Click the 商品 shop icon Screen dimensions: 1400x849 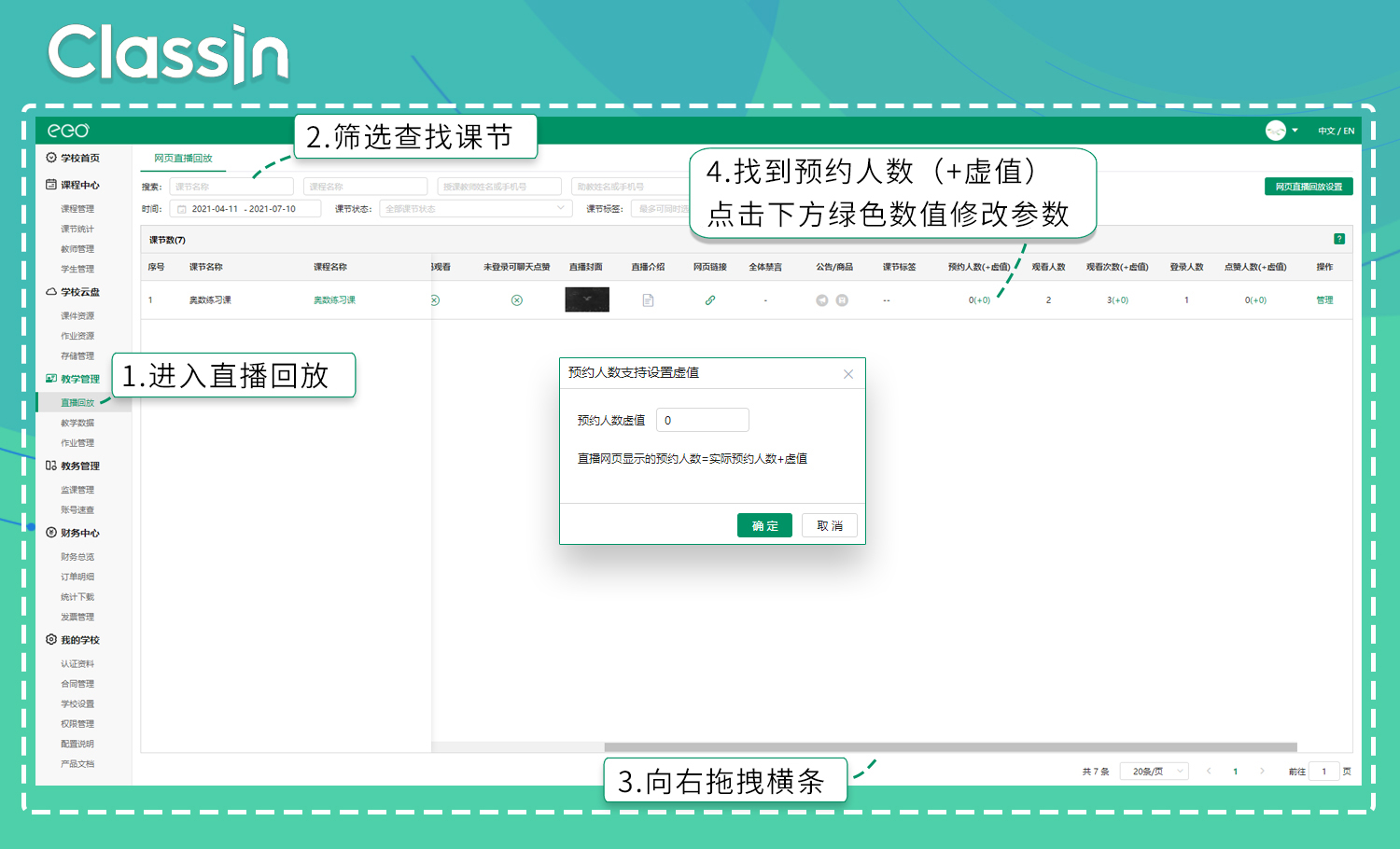842,300
